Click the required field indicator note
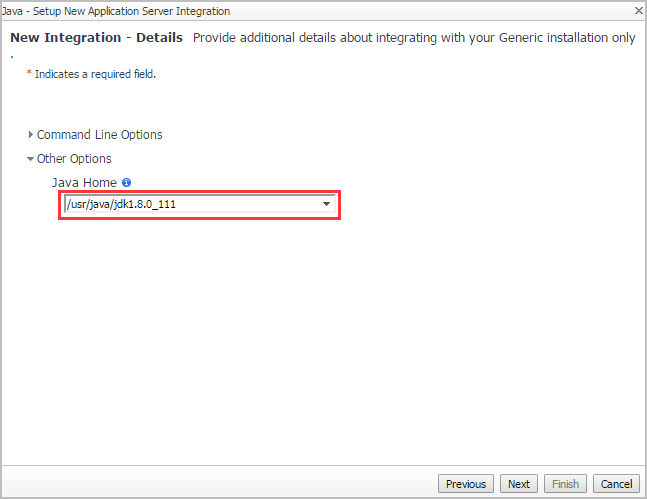Viewport: 647px width, 499px height. 95,74
